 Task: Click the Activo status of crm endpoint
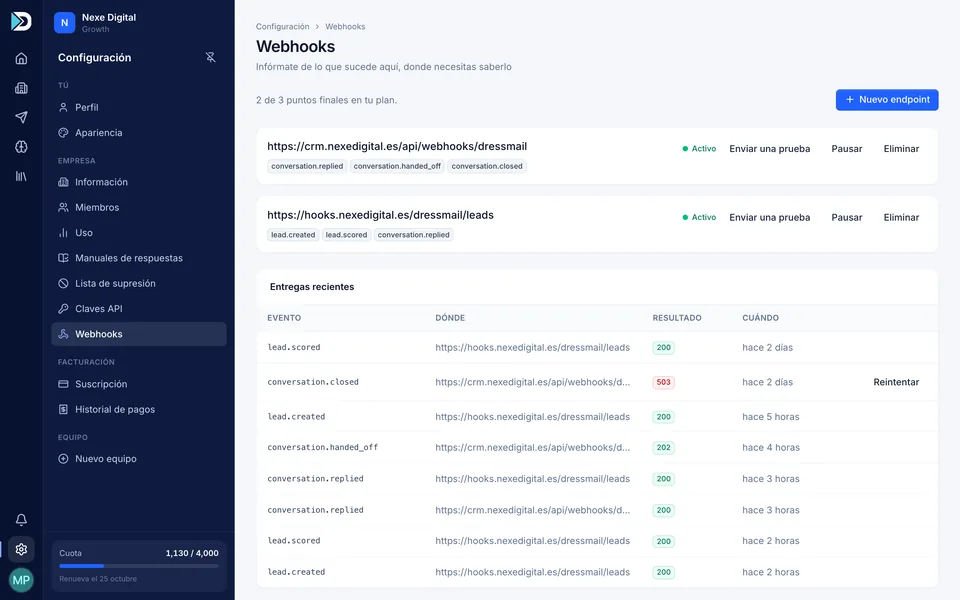699,149
